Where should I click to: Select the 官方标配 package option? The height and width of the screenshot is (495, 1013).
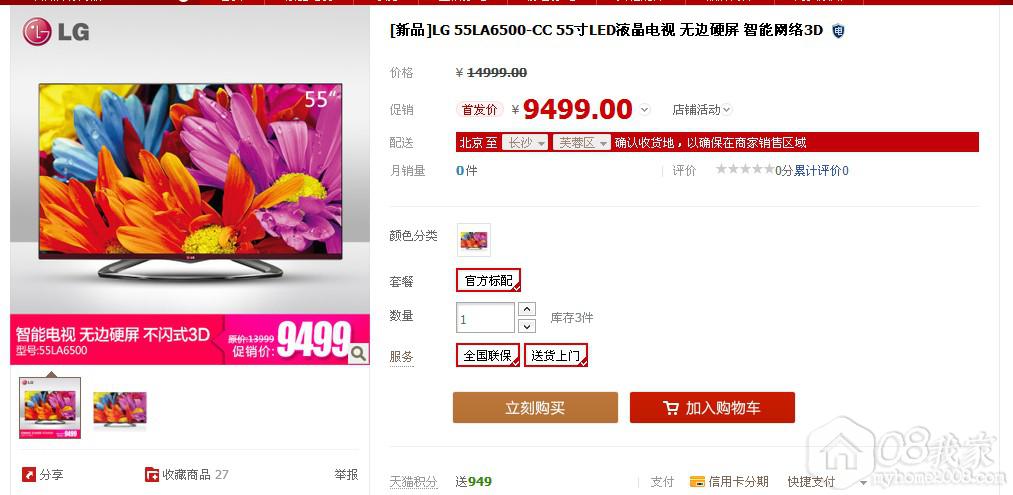coord(488,280)
